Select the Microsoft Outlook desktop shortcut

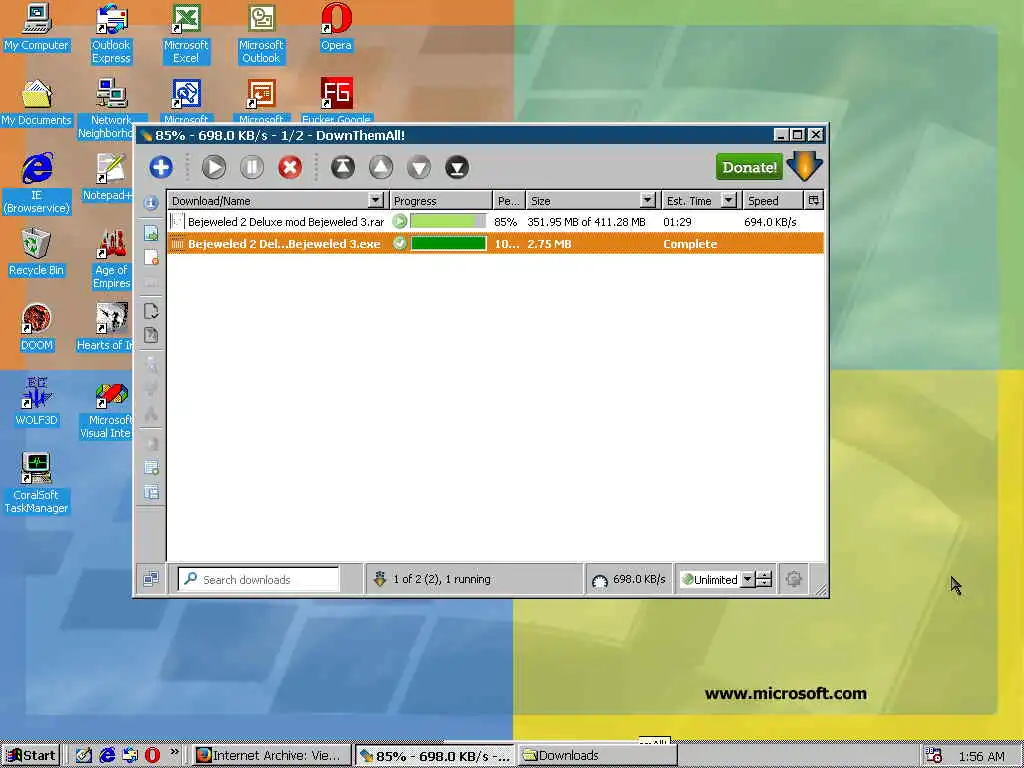pos(261,34)
